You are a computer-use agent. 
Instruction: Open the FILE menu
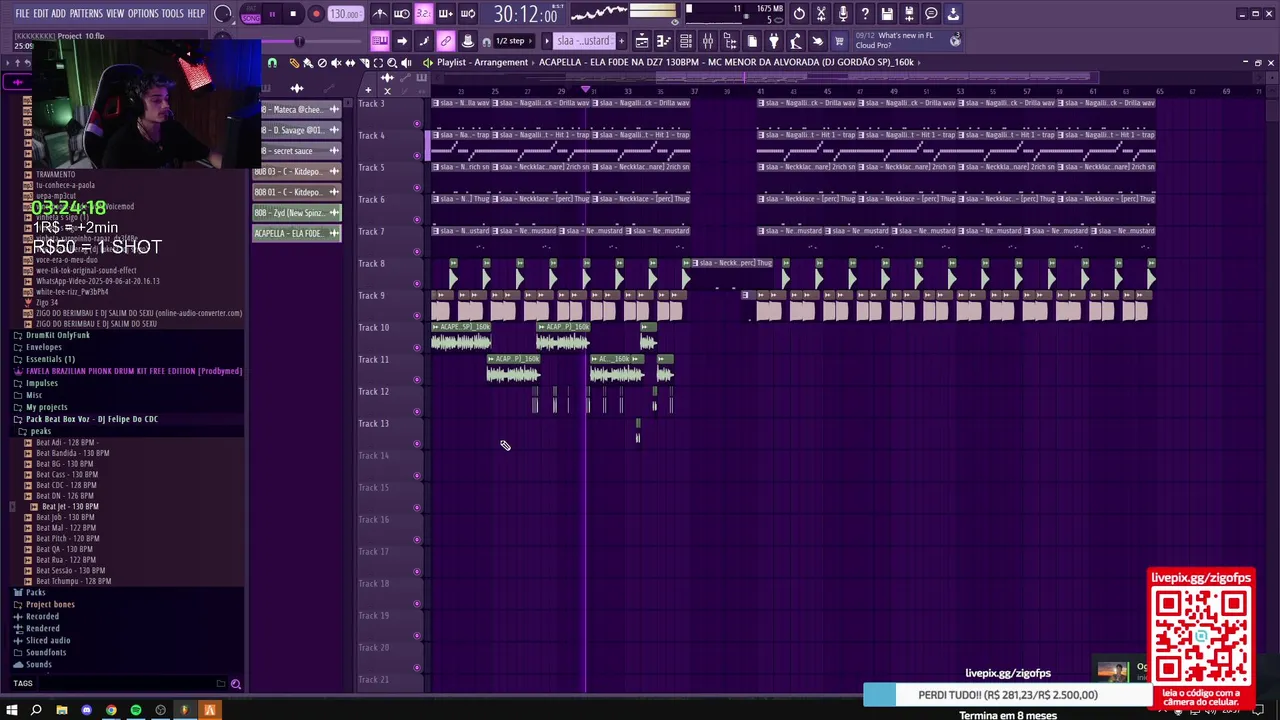point(22,13)
